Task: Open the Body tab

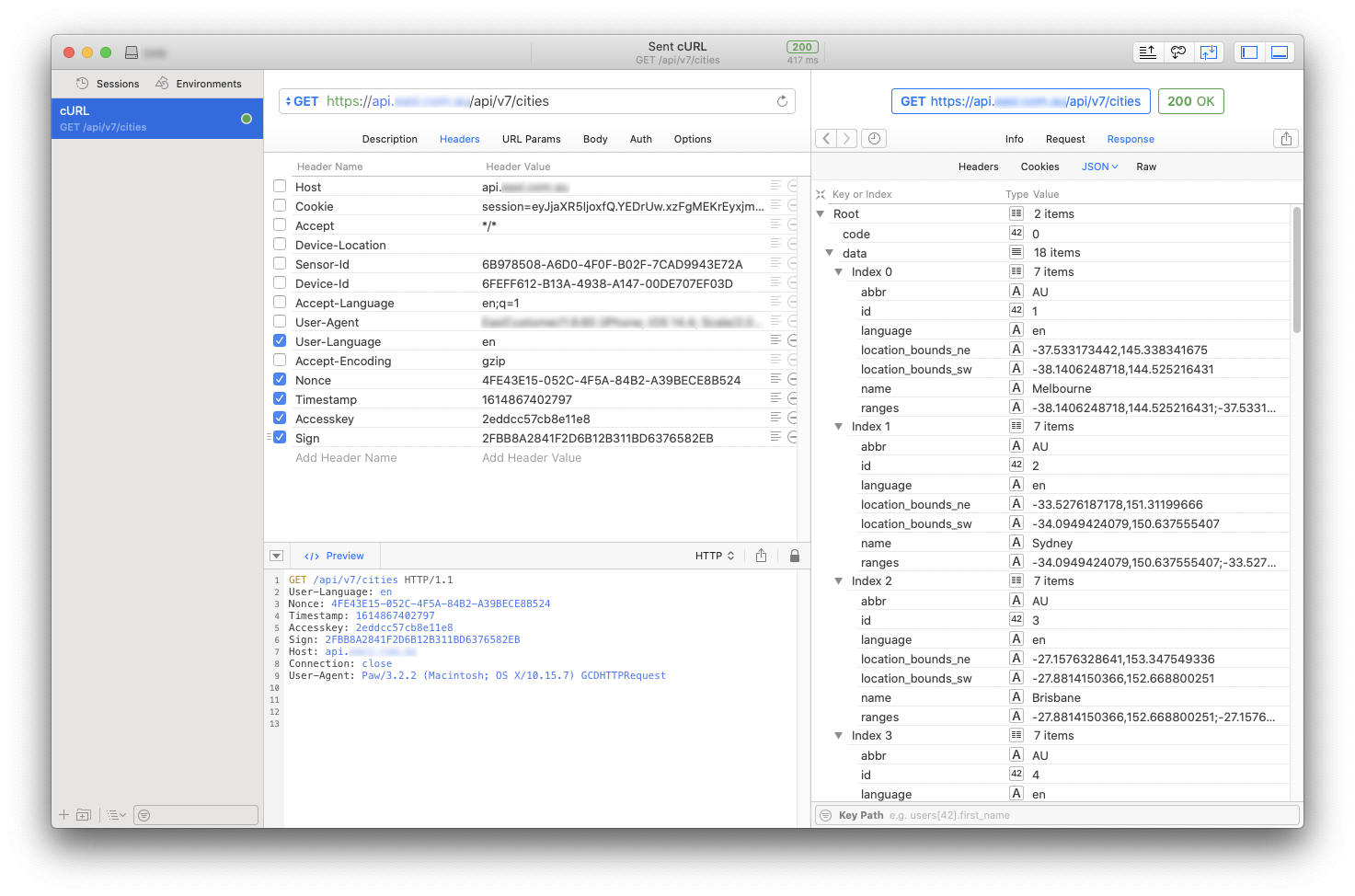Action: 595,139
